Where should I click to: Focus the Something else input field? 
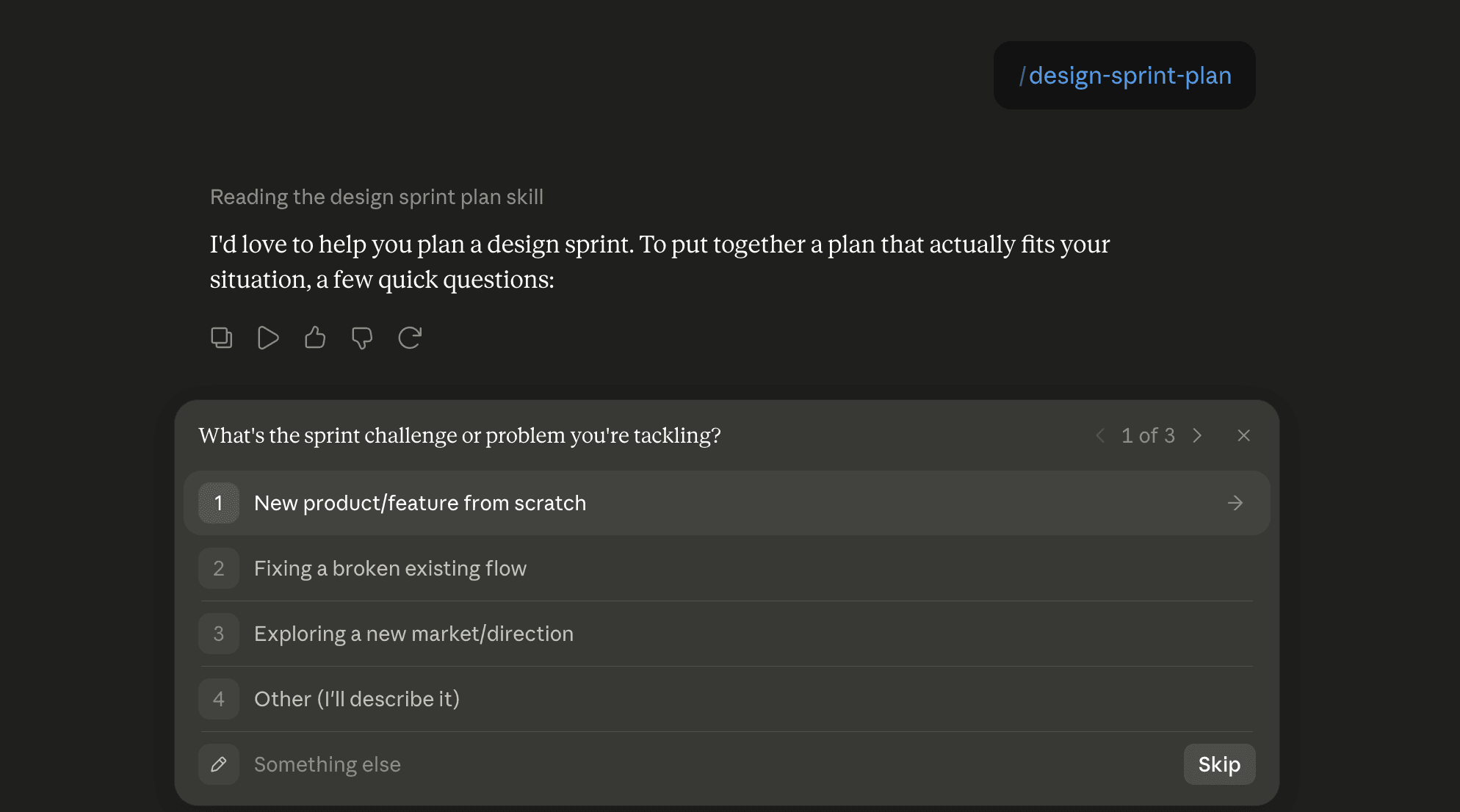pyautogui.click(x=712, y=764)
